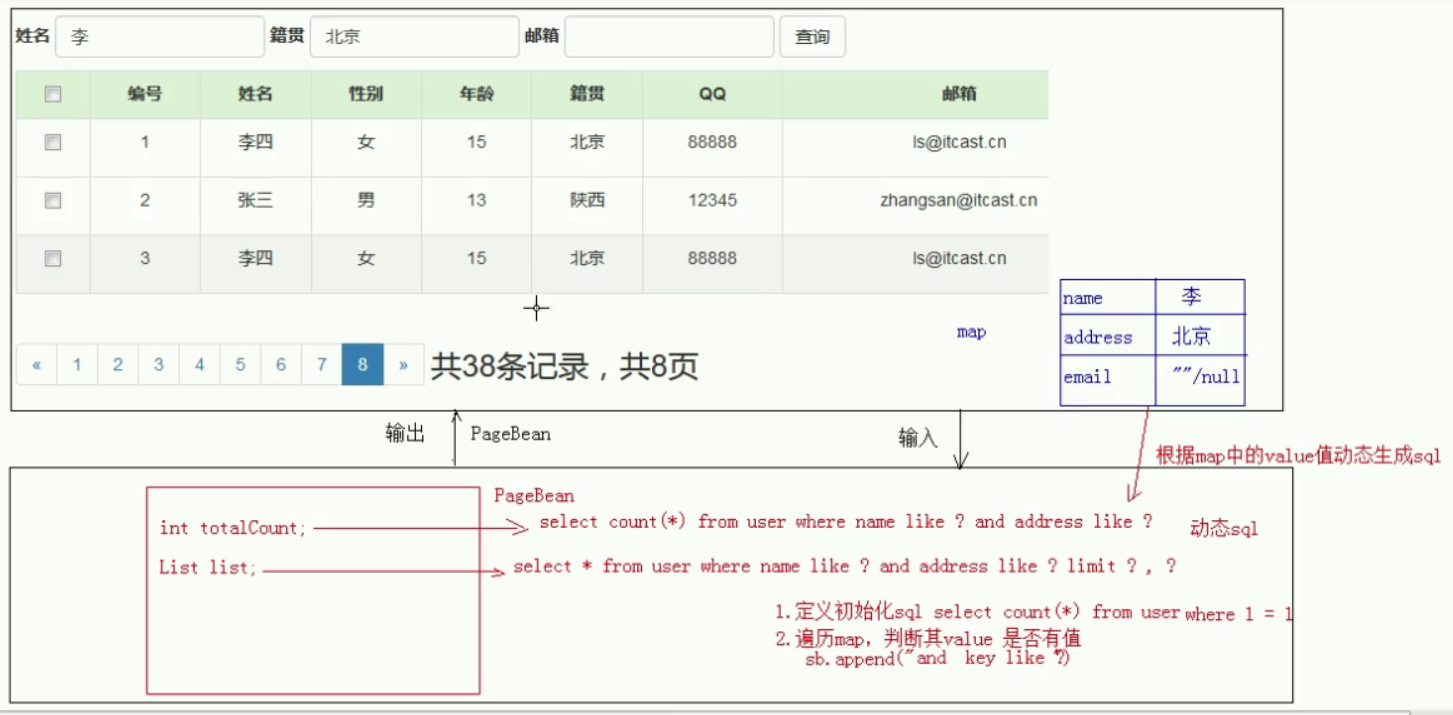This screenshot has width=1453, height=715.
Task: Click the 年龄 column header
Action: pyautogui.click(x=476, y=95)
